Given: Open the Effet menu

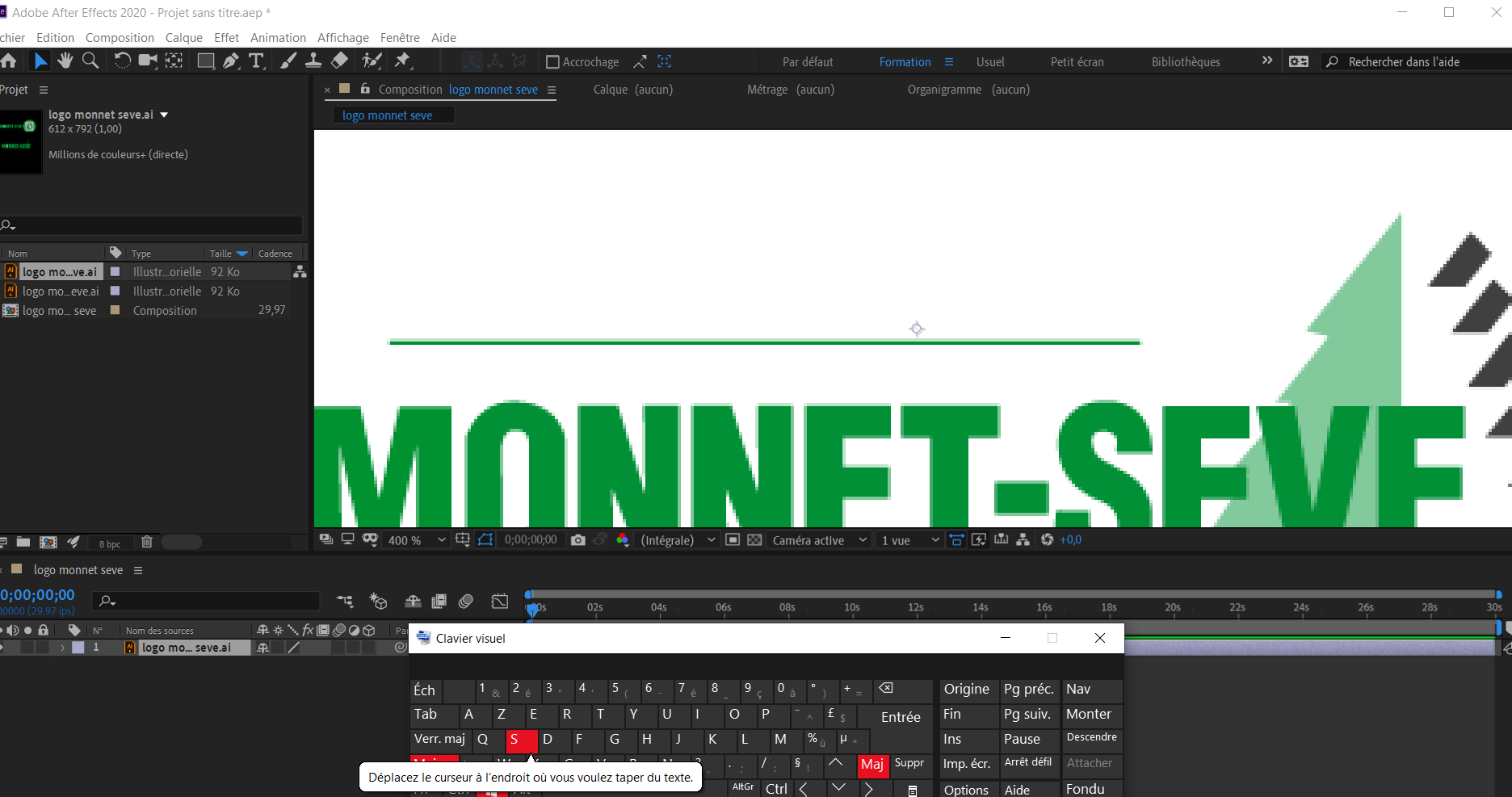Looking at the screenshot, I should (x=227, y=38).
